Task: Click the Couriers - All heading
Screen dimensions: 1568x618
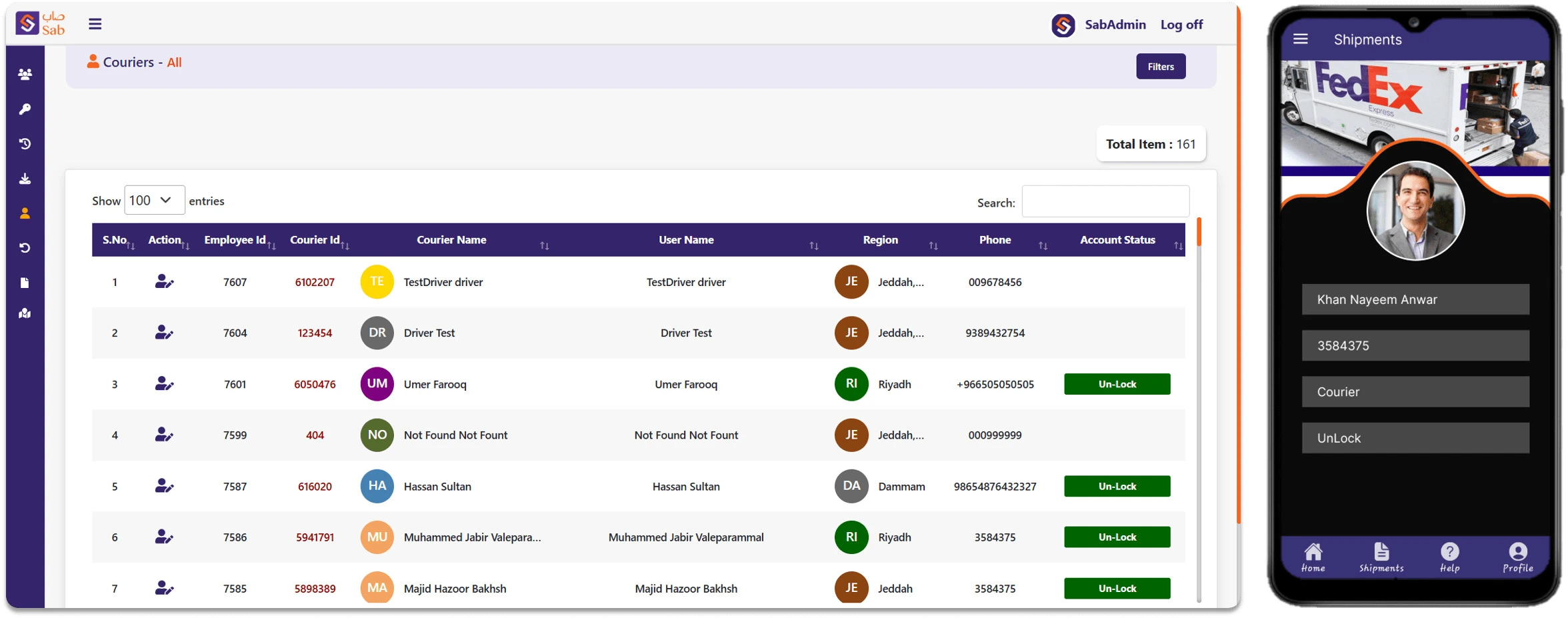Action: click(x=135, y=62)
